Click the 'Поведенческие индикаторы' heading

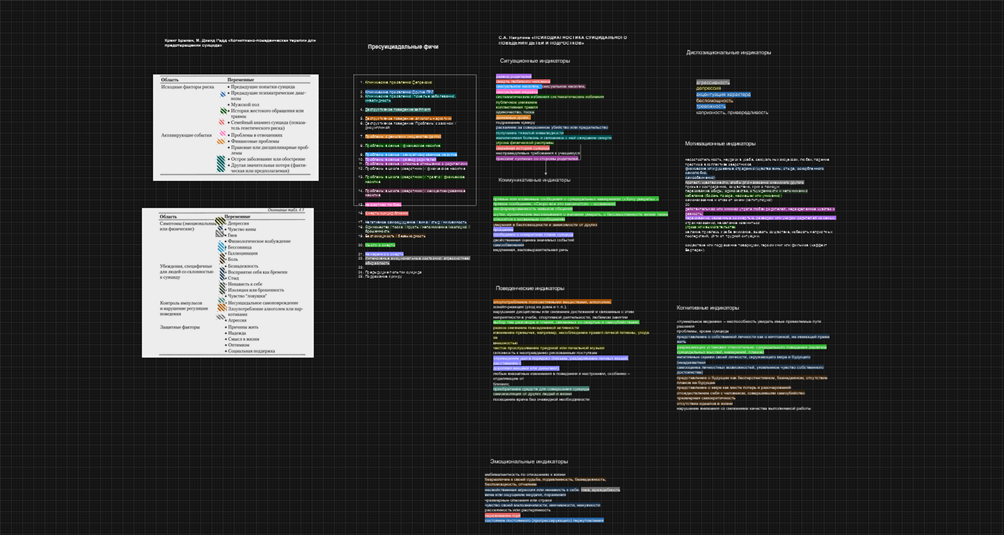(530, 288)
